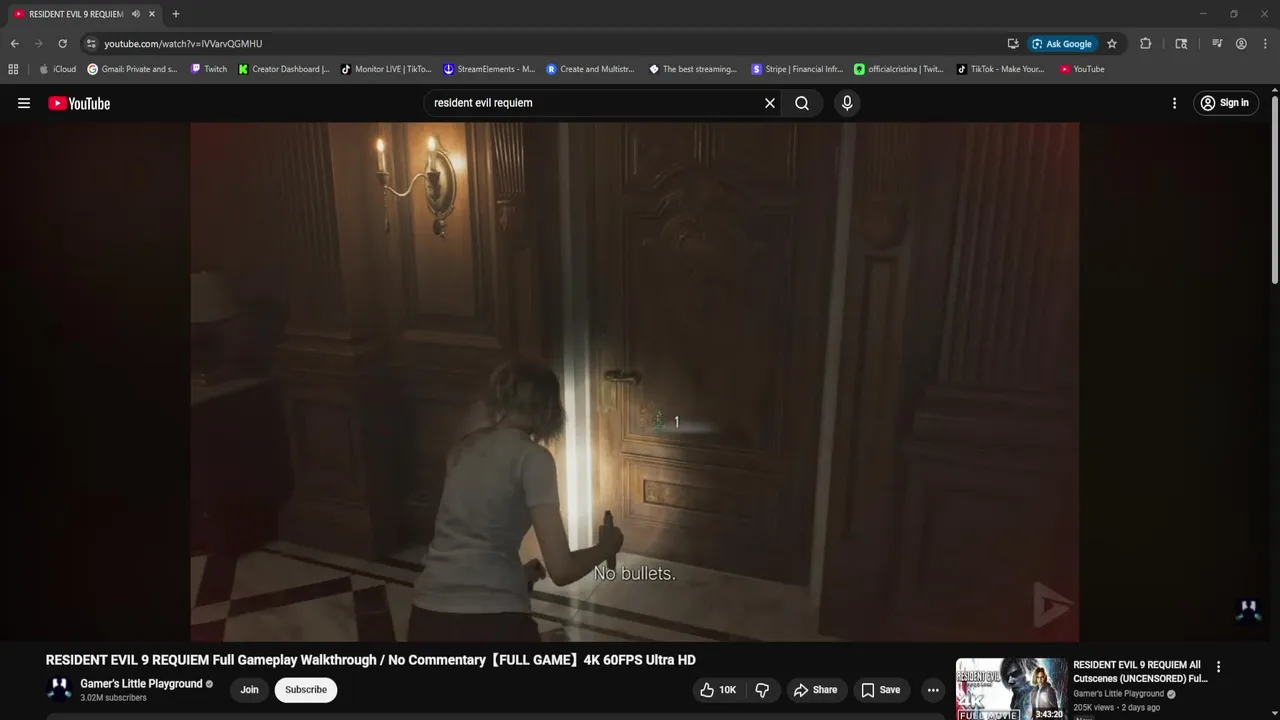Open Chrome's three-dot menu
The width and height of the screenshot is (1280, 720).
1264,44
